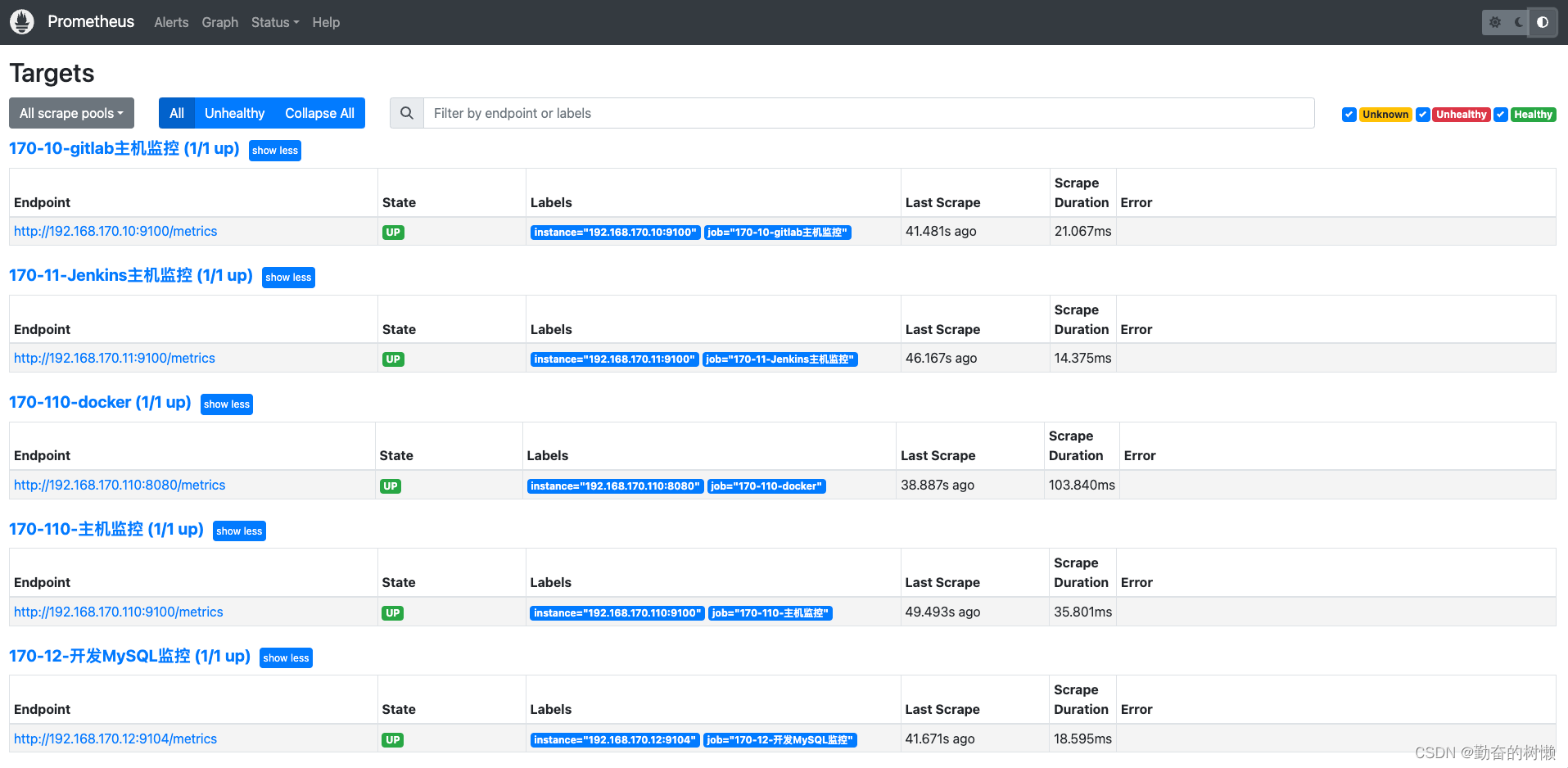Viewport: 1568px width, 768px height.
Task: Click the green Healthy filter badge
Action: [1533, 115]
